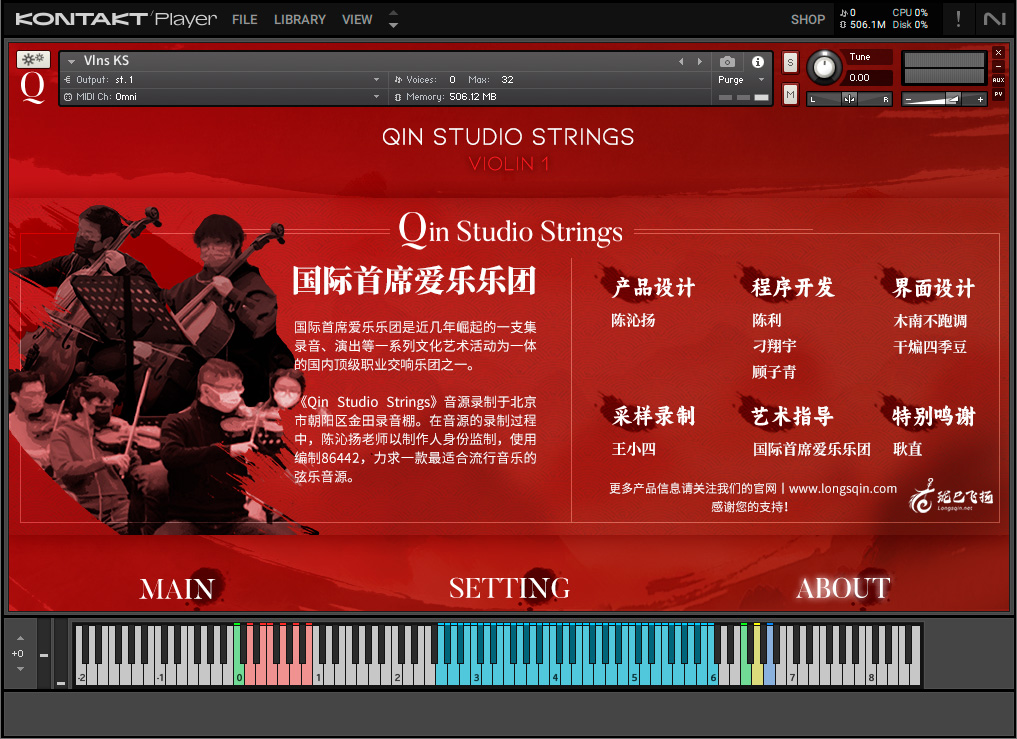Click the Native Instruments NI logo
The width and height of the screenshot is (1017, 739).
(x=994, y=19)
